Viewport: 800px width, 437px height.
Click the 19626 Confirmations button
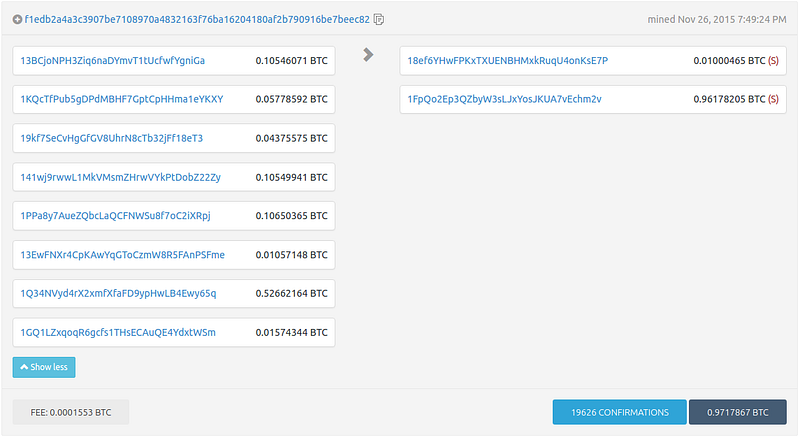pyautogui.click(x=619, y=412)
